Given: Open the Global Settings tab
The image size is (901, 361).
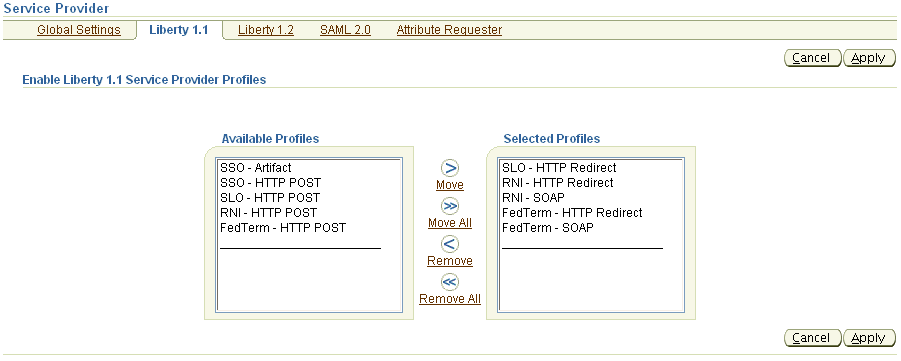Looking at the screenshot, I should [79, 30].
